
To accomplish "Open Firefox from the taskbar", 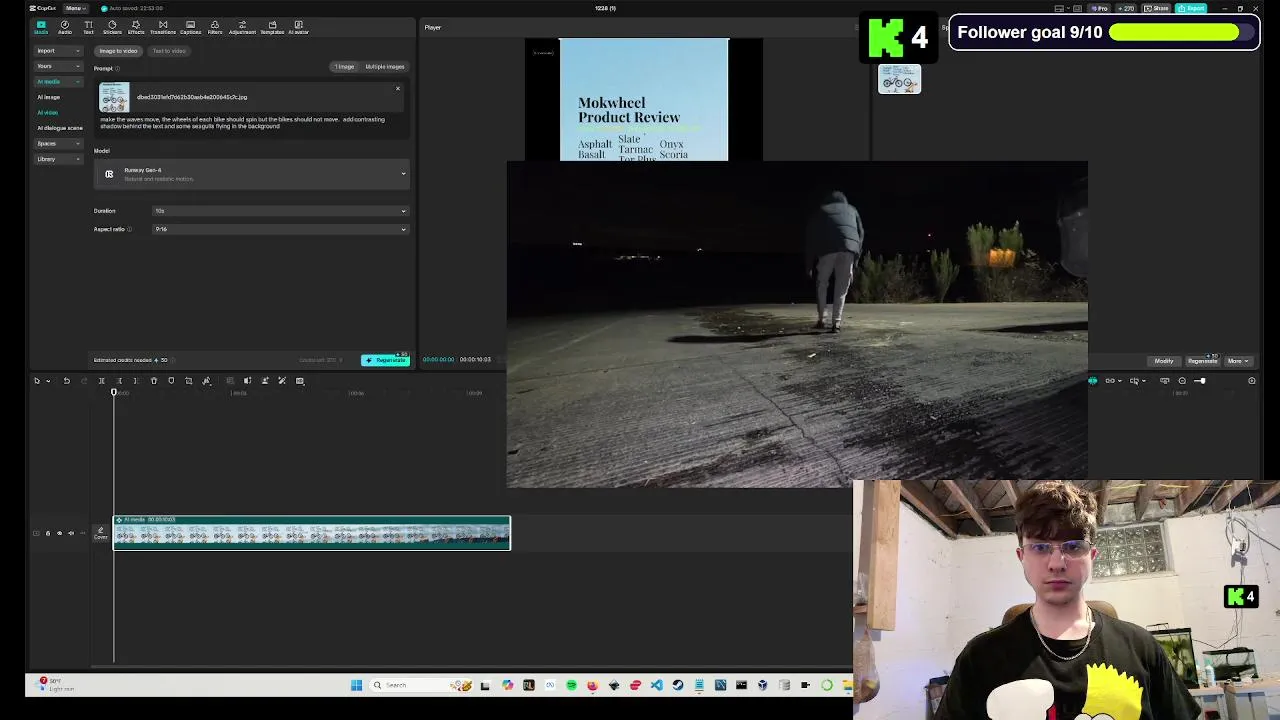I will 592,685.
